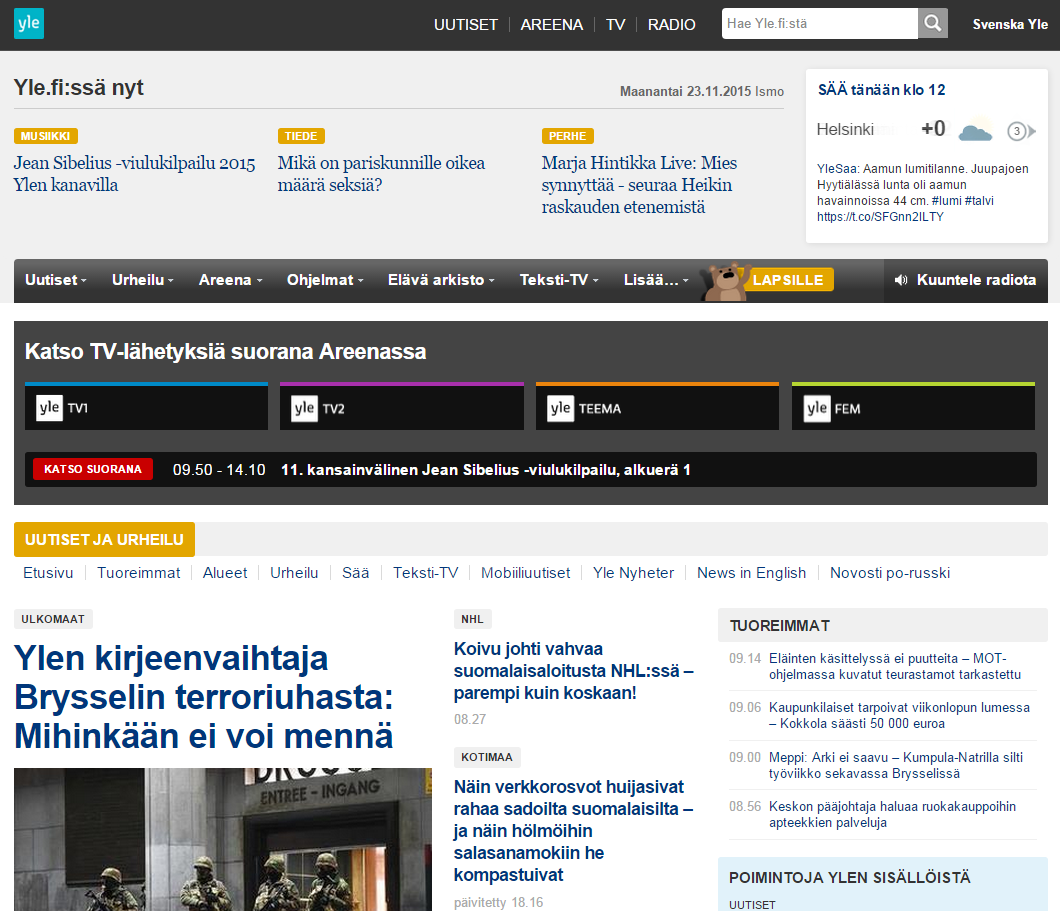
Task: Open AREENA in the top header
Action: 552,25
